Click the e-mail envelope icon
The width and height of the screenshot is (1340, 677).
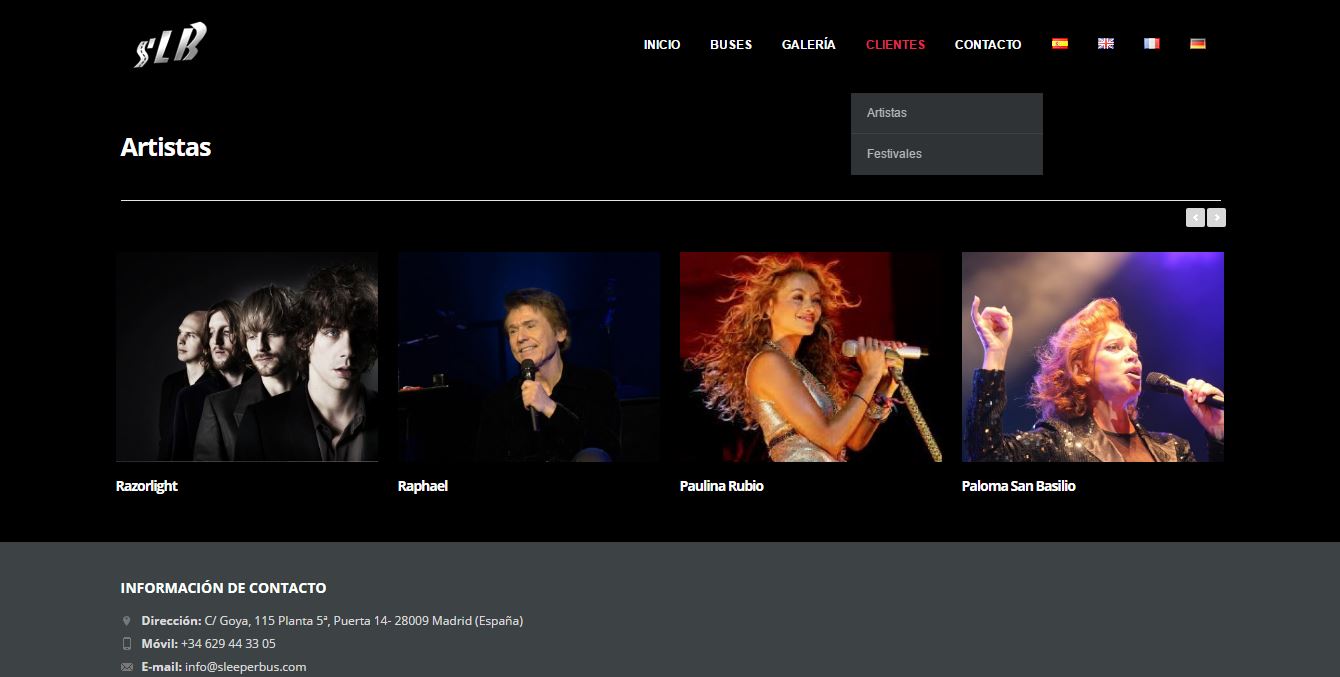point(126,667)
